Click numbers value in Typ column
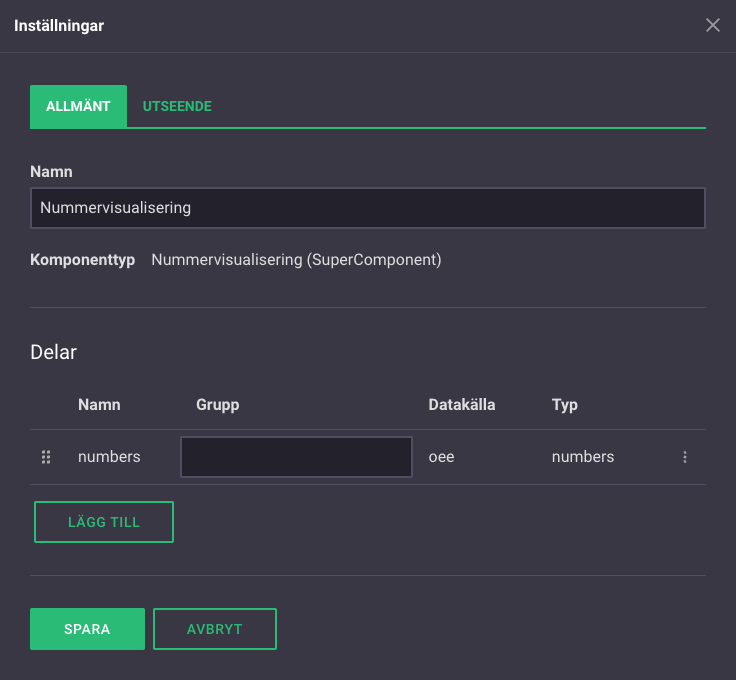Viewport: 736px width, 680px height. coord(583,457)
